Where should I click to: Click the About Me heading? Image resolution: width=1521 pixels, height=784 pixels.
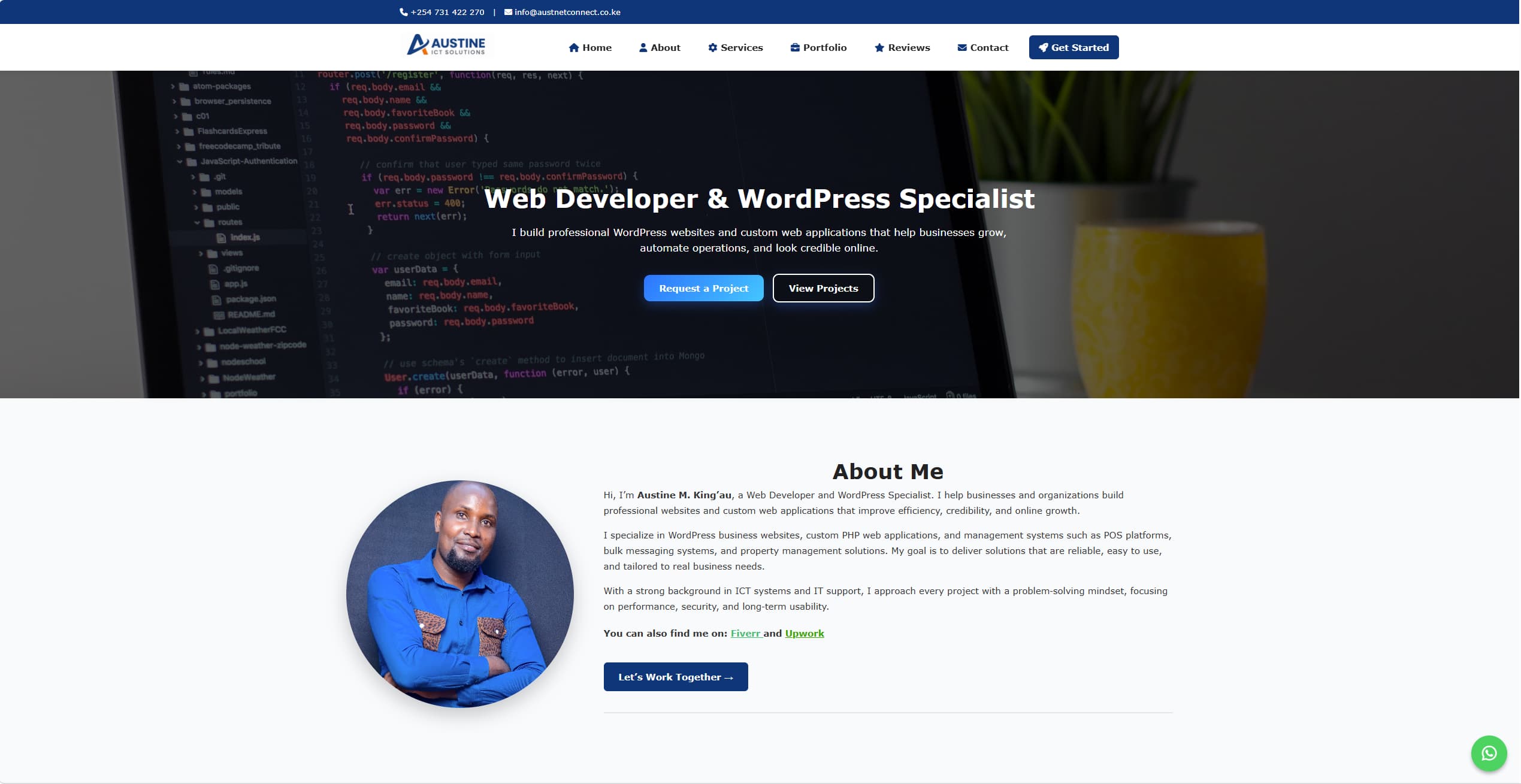(888, 471)
